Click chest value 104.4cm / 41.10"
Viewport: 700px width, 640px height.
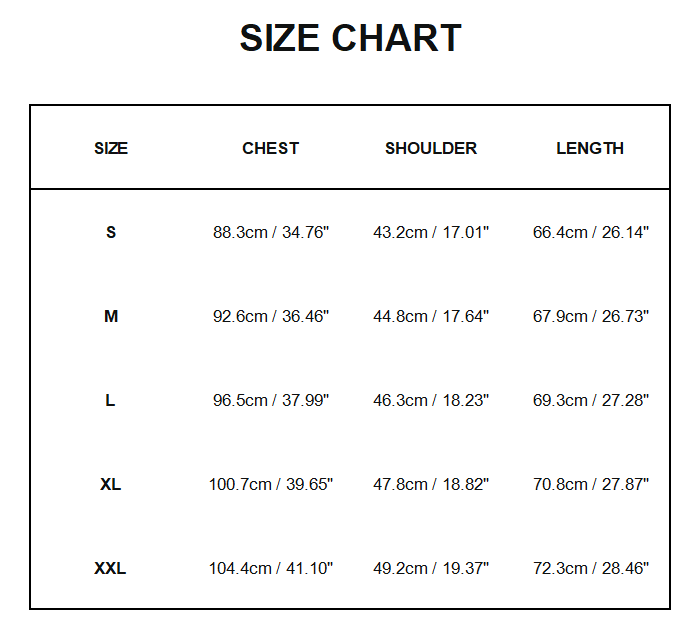pos(271,568)
